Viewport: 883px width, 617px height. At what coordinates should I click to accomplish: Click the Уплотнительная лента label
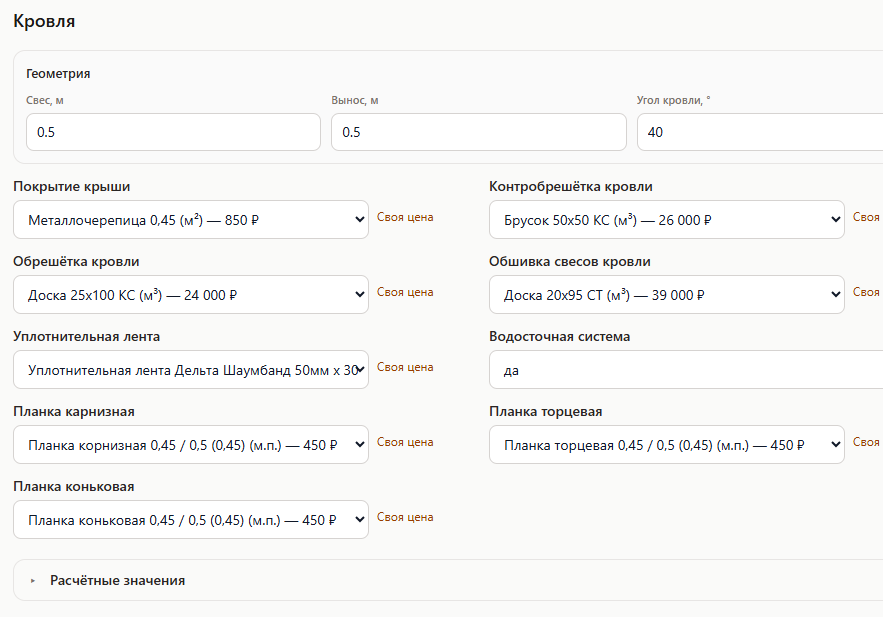pyautogui.click(x=87, y=337)
